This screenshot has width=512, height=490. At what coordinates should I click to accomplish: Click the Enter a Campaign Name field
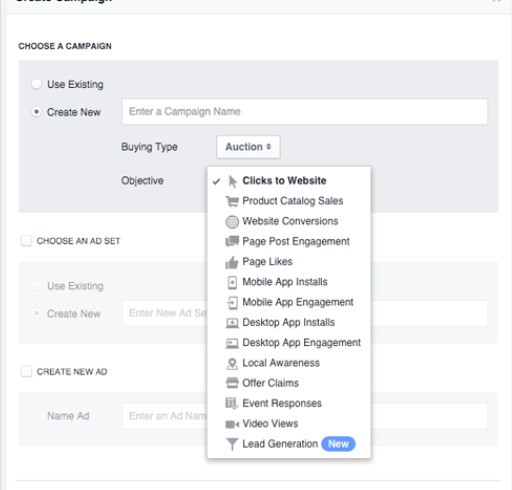point(305,112)
